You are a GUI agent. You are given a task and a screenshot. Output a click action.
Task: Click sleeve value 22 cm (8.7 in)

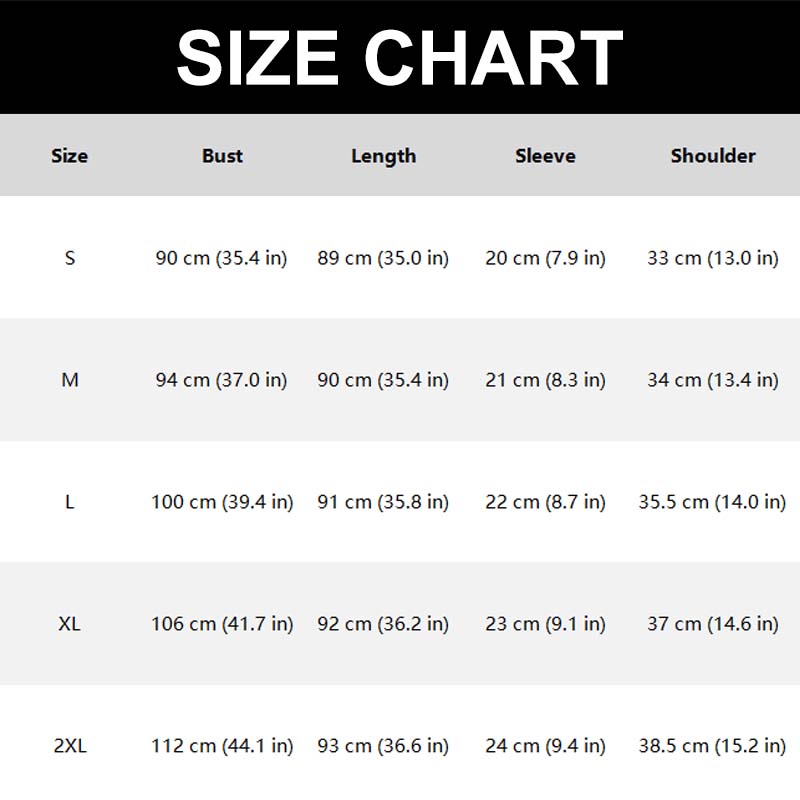pos(545,502)
